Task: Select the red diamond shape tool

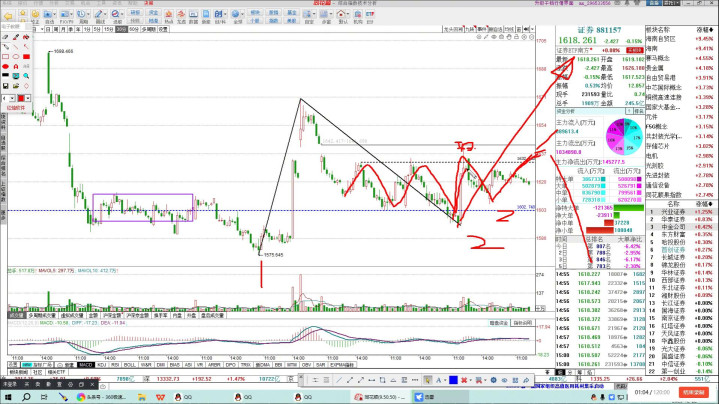Action: click(26, 86)
